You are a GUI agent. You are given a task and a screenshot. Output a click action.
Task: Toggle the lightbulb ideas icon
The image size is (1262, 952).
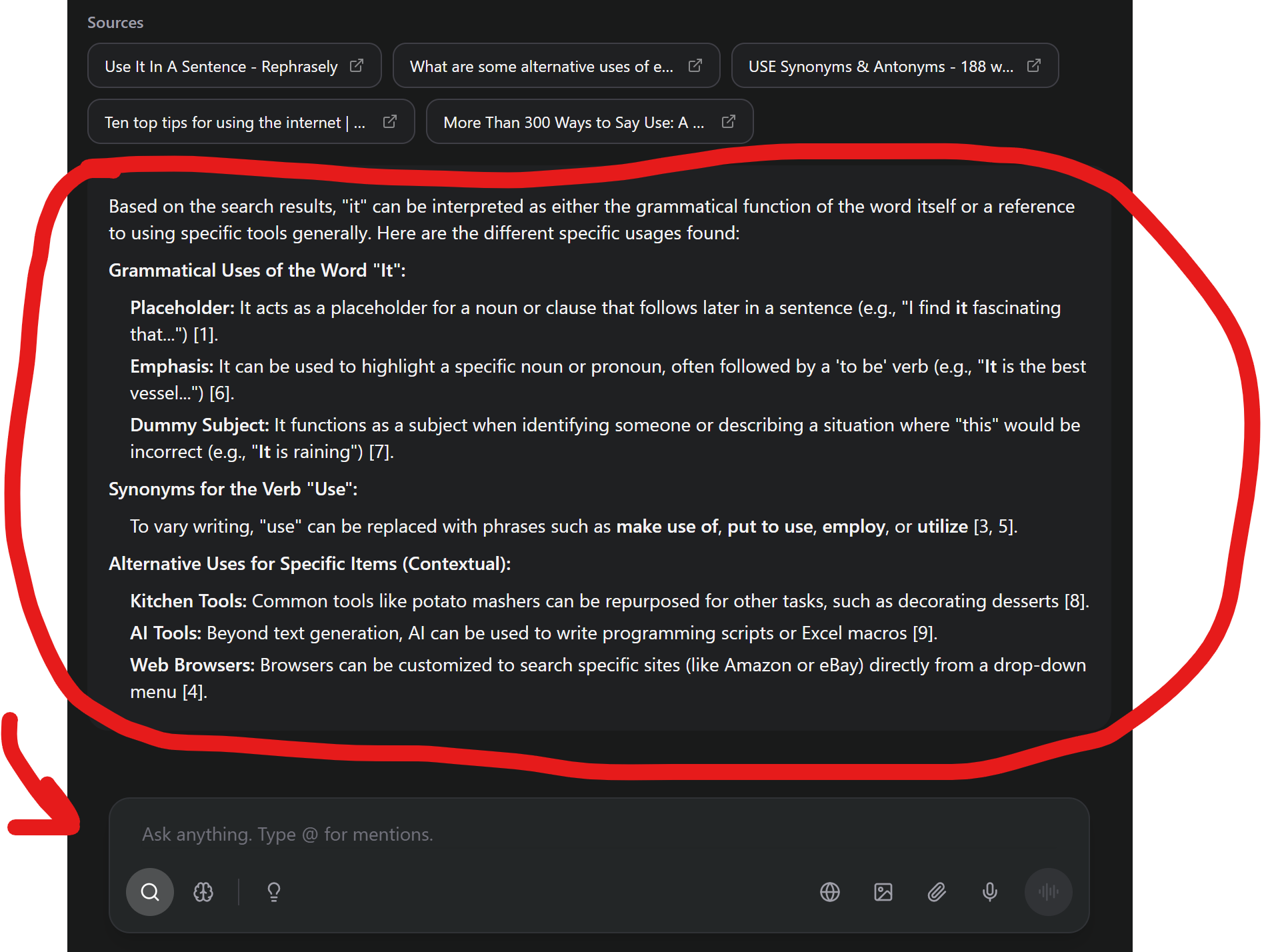coord(274,892)
